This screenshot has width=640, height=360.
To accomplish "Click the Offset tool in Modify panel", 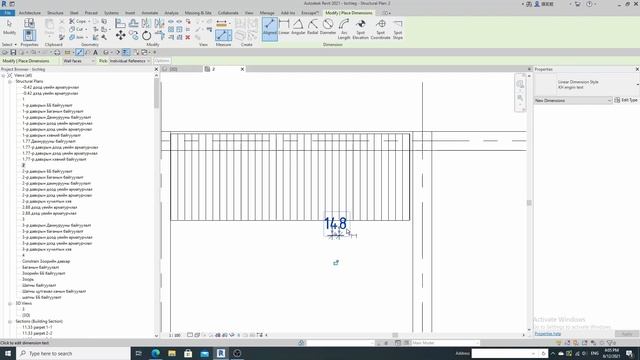I will (133, 23).
